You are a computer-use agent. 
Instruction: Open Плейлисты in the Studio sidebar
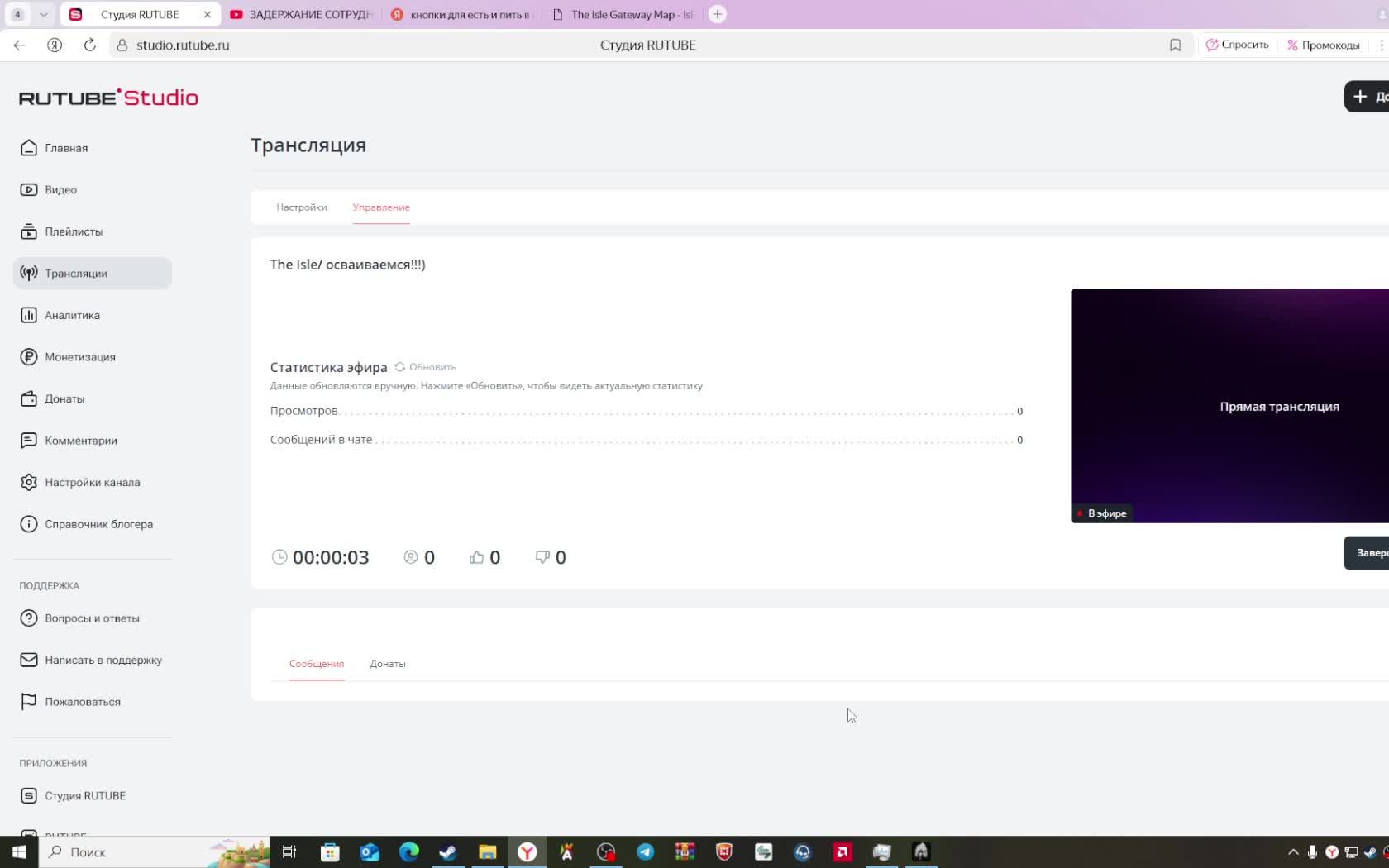coord(62,231)
